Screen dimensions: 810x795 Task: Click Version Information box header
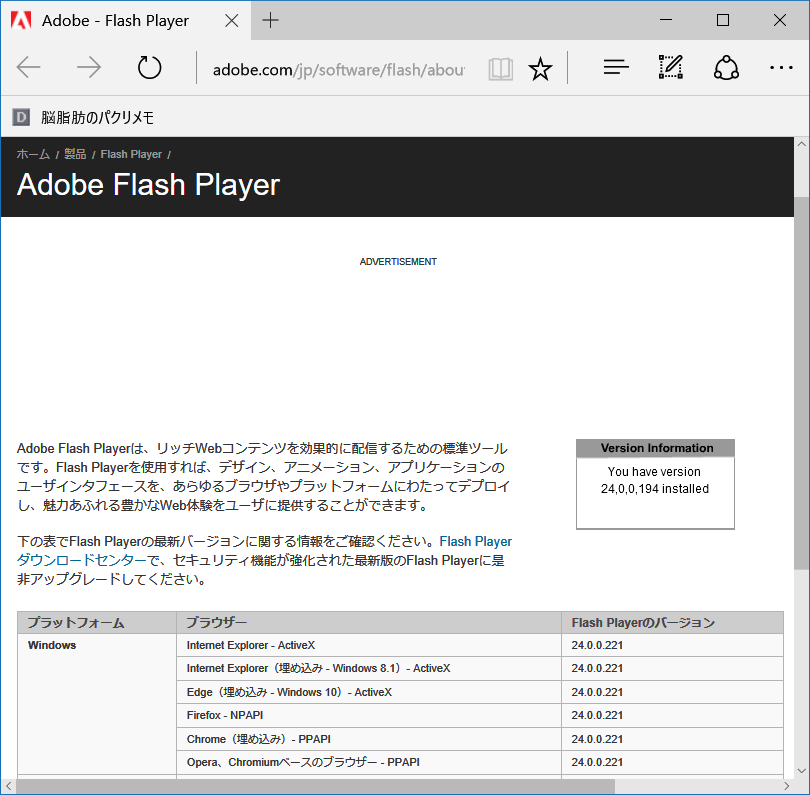[655, 448]
